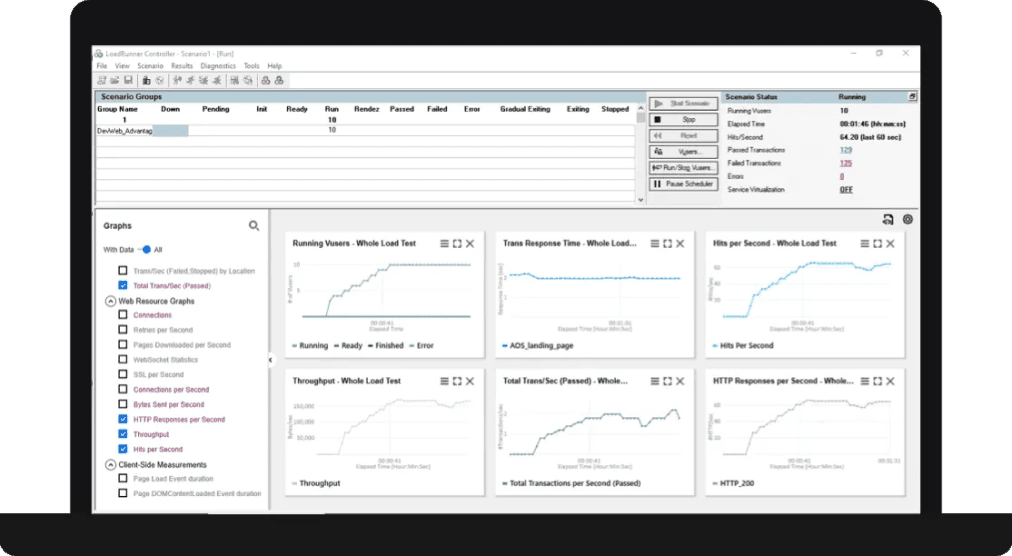Check the SSL per Second checkbox
Screen dimensions: 1012x556
tap(123, 375)
